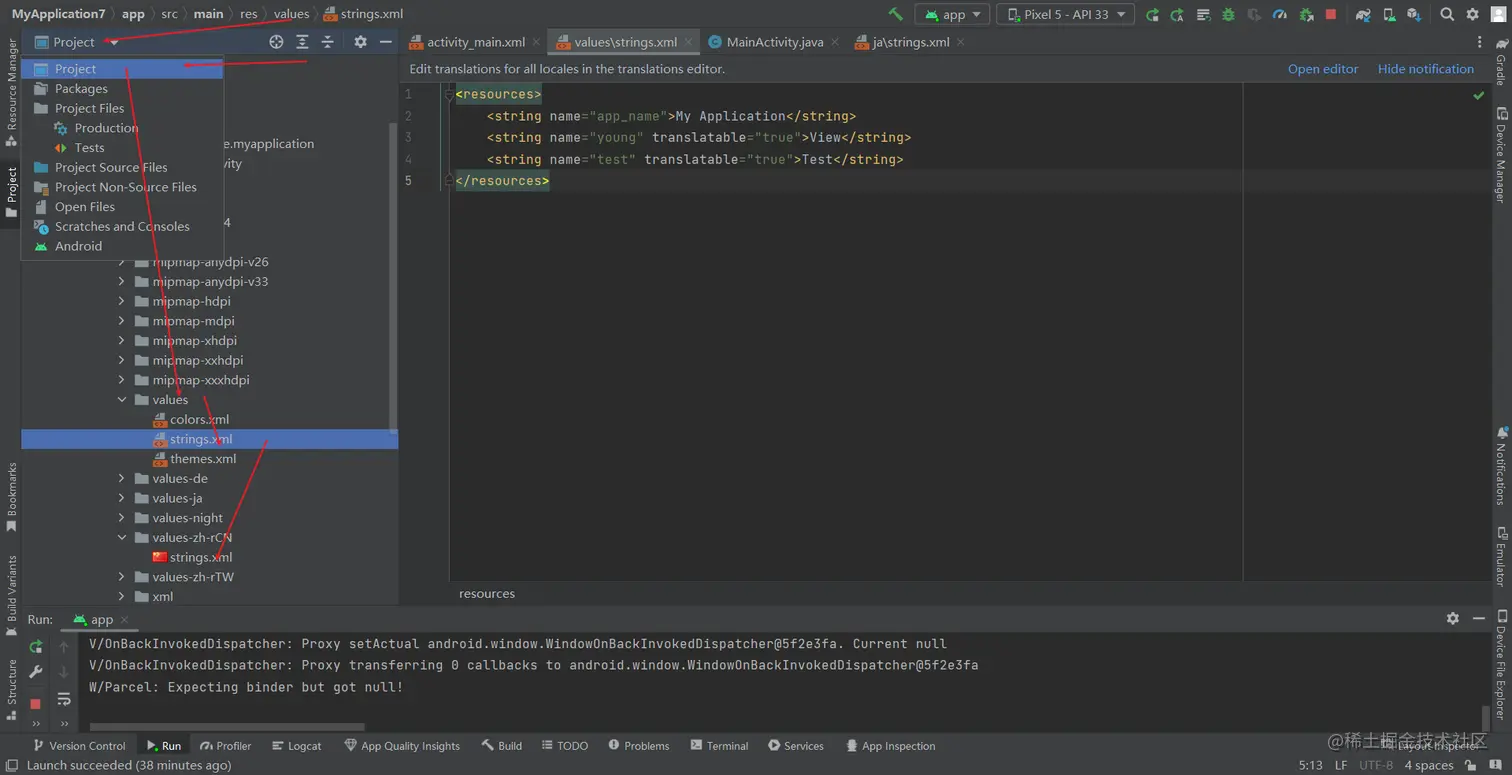Expand the mipmap-xxxhdpi folder
This screenshot has height=775, width=1512.
tap(121, 380)
